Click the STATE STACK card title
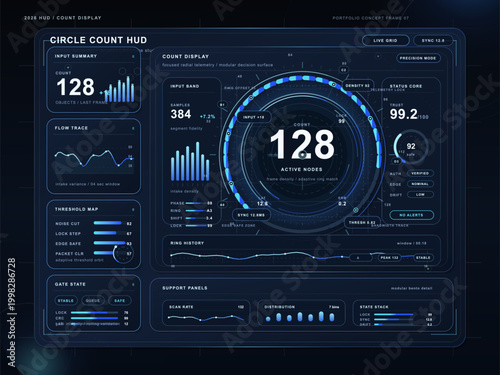 (x=374, y=307)
